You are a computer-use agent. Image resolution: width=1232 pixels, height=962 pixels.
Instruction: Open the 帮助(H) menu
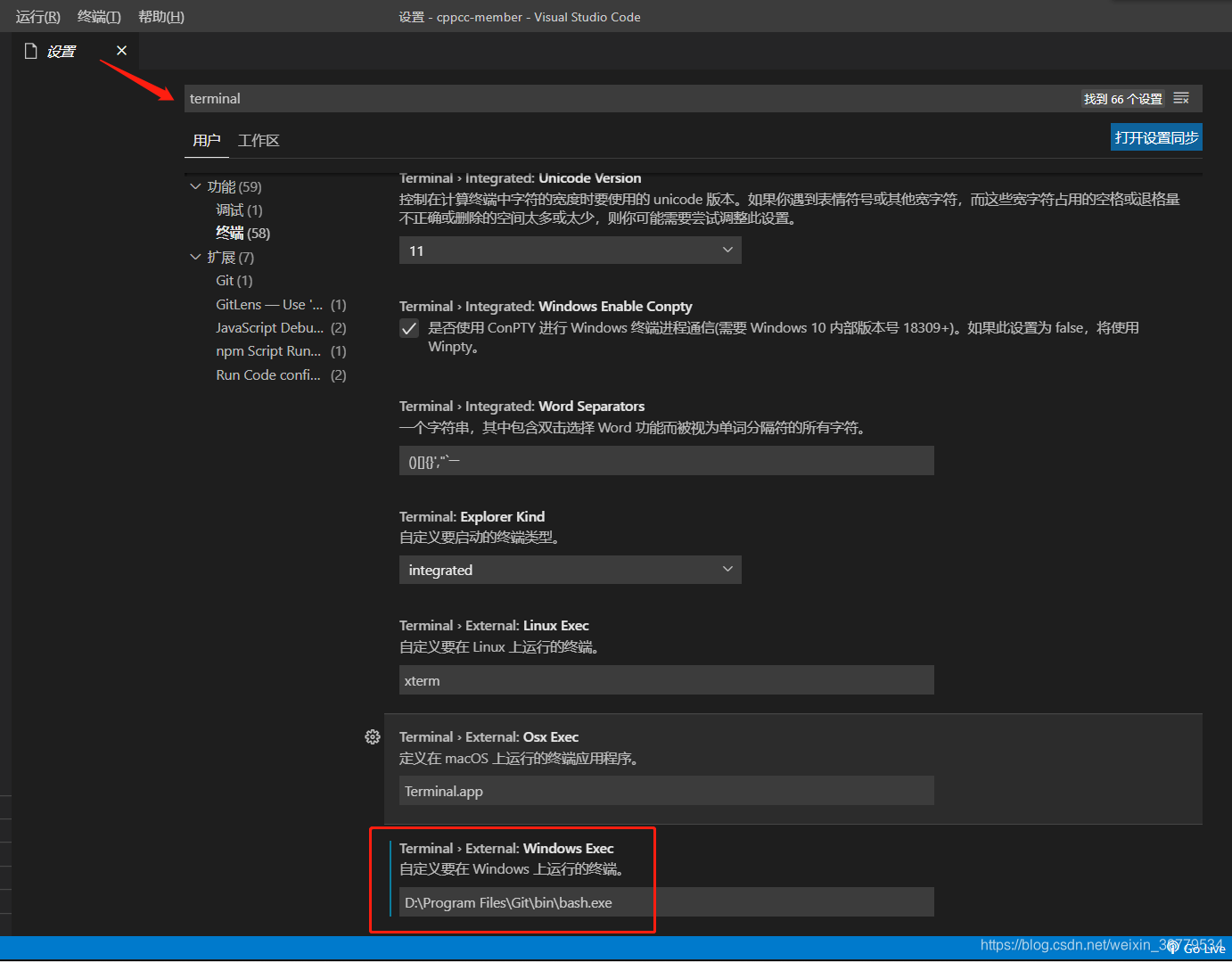point(161,17)
